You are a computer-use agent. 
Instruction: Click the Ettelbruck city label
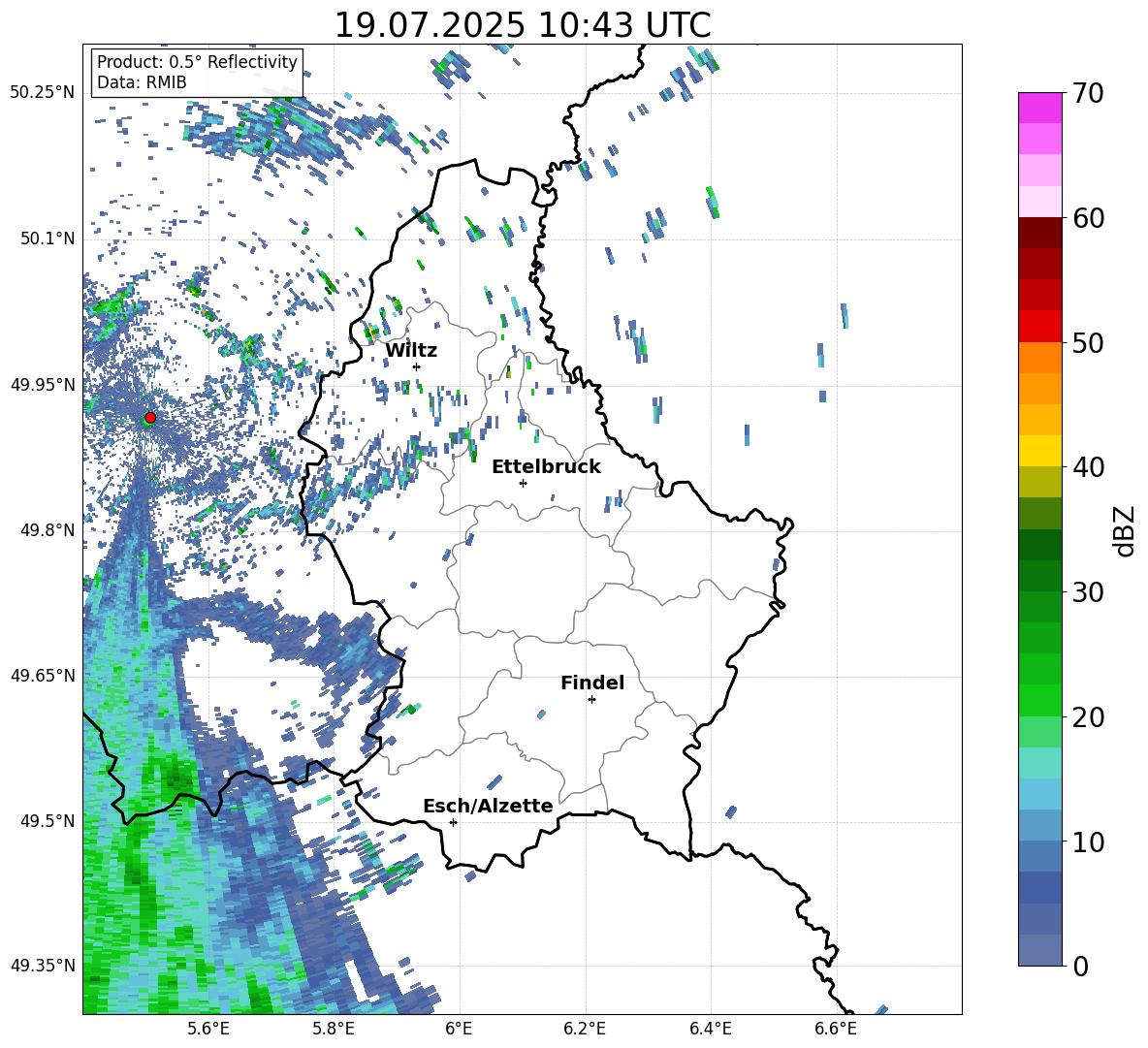click(546, 467)
